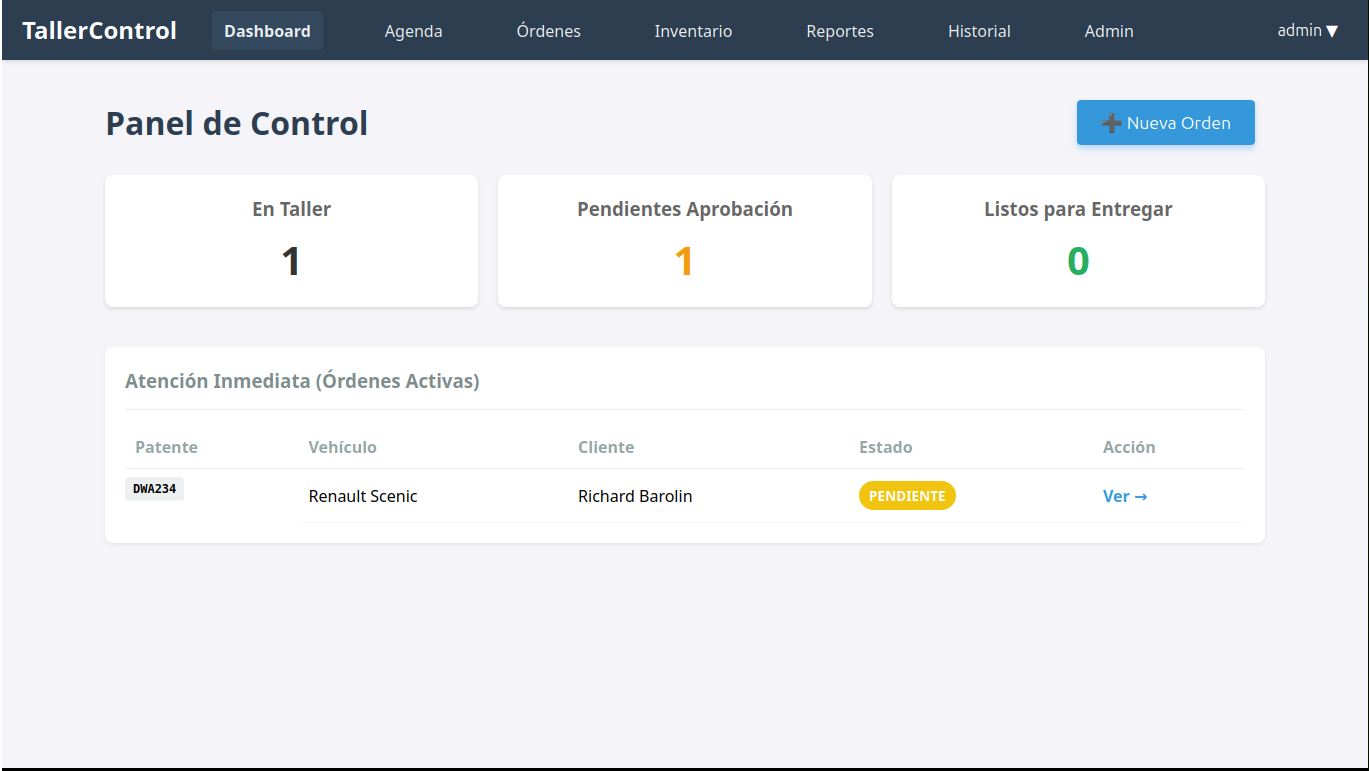Open the Pendientes Aprobación counter card
The image size is (1369, 771).
(x=684, y=240)
